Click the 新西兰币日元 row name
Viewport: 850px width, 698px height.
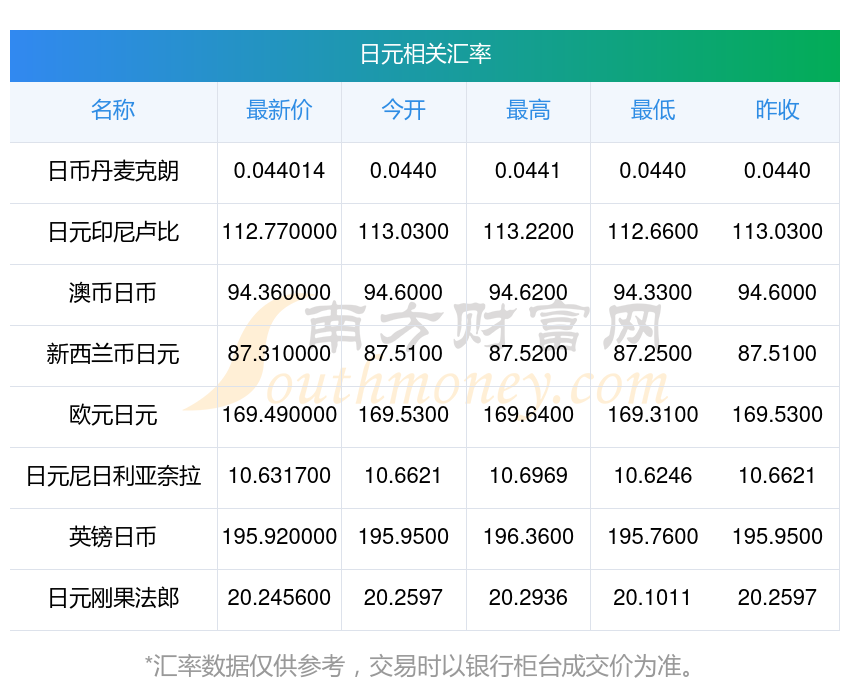click(x=113, y=354)
